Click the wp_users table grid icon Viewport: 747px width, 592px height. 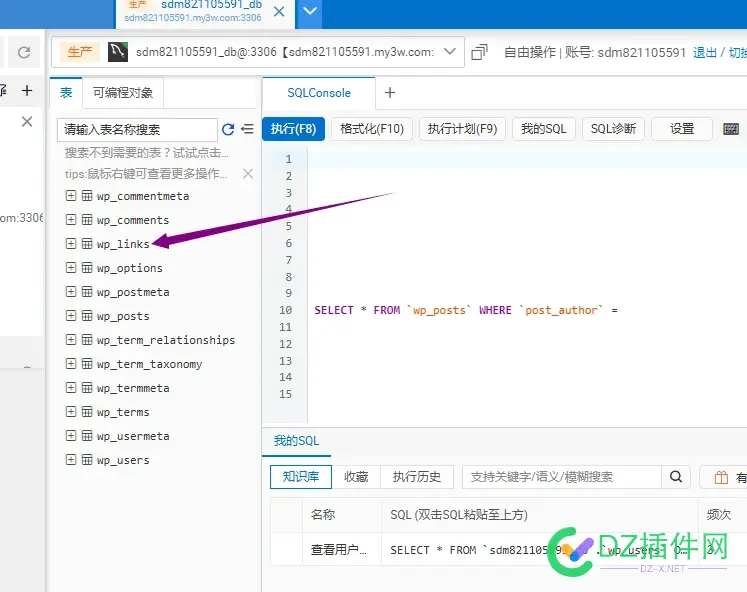click(87, 460)
